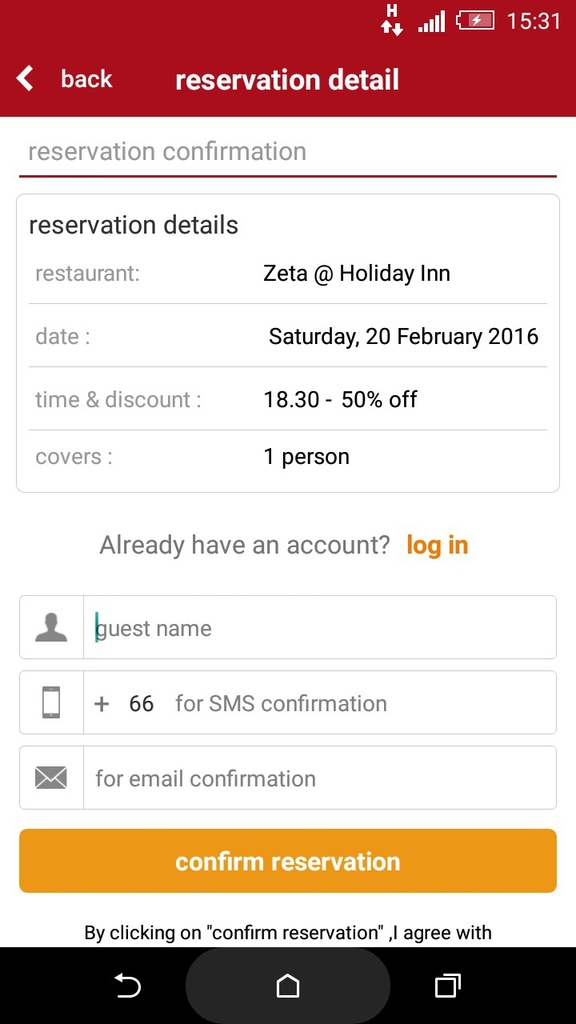
Task: Tap the signal strength bars icon
Action: tap(432, 22)
